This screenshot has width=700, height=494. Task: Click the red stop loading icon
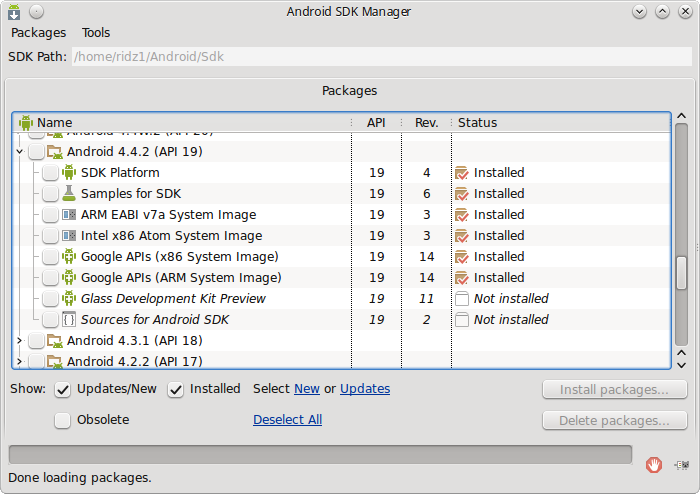coord(654,464)
